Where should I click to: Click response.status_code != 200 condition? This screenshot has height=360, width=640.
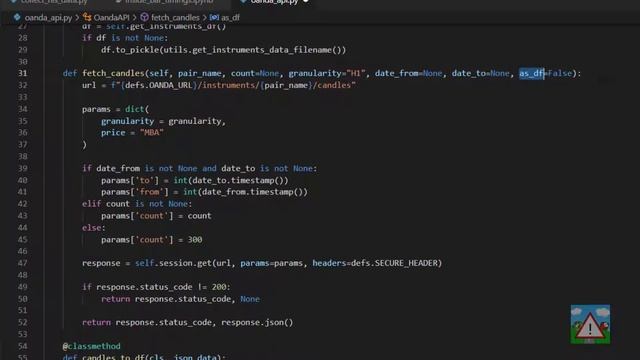click(161, 287)
